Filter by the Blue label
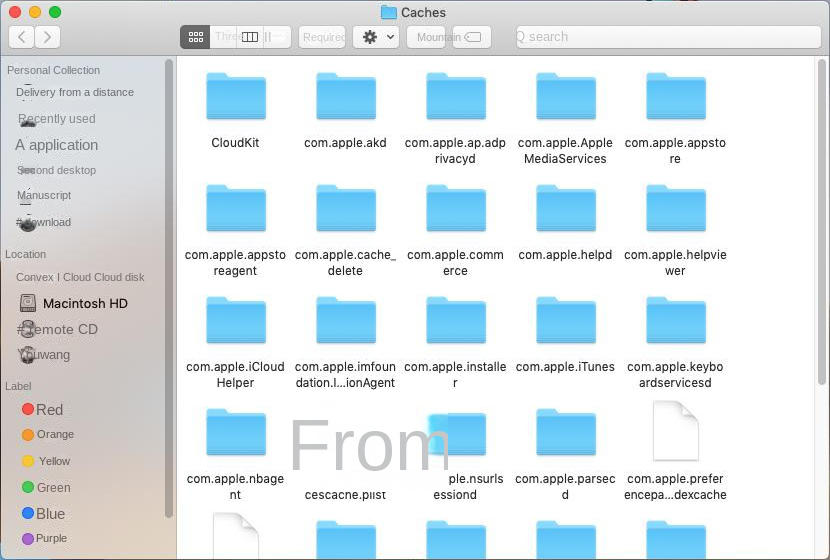 point(43,513)
